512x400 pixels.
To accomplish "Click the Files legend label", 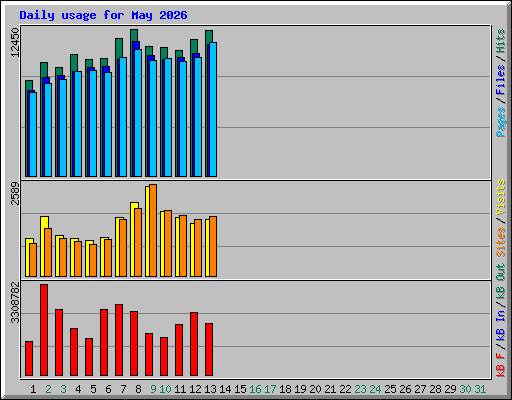I will 501,79.
